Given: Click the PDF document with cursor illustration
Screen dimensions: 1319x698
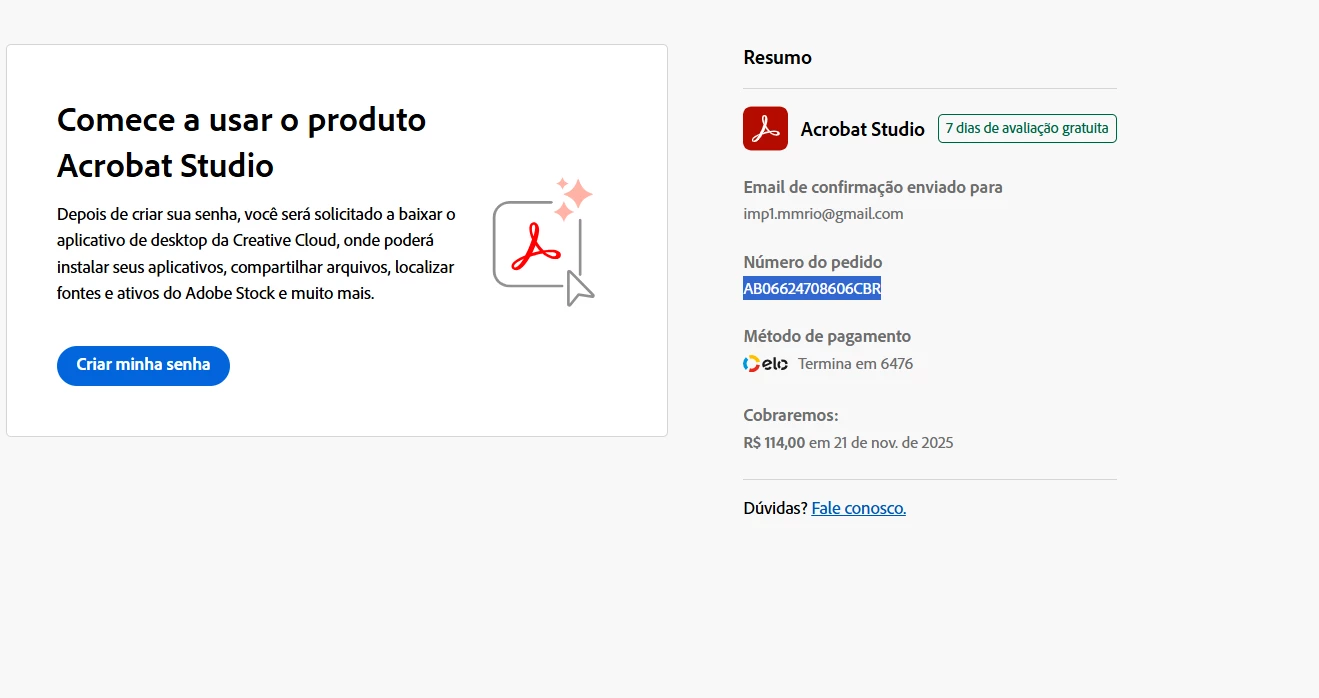Looking at the screenshot, I should (x=543, y=243).
